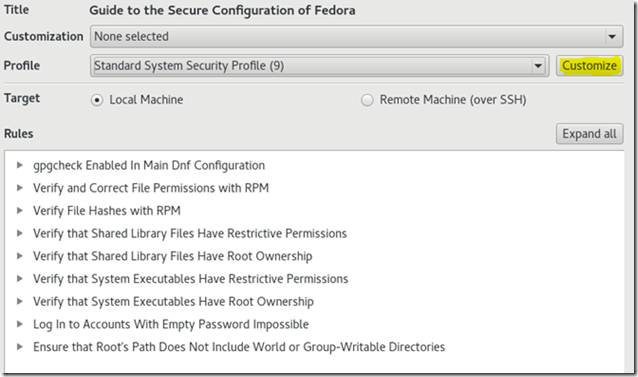Select the Local Machine radio button
This screenshot has height=377, width=638.
[97, 100]
